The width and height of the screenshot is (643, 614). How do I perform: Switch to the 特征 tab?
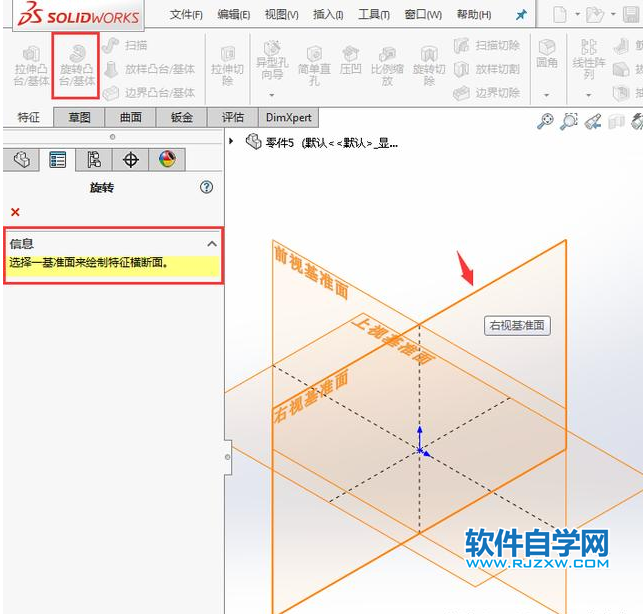click(x=28, y=118)
